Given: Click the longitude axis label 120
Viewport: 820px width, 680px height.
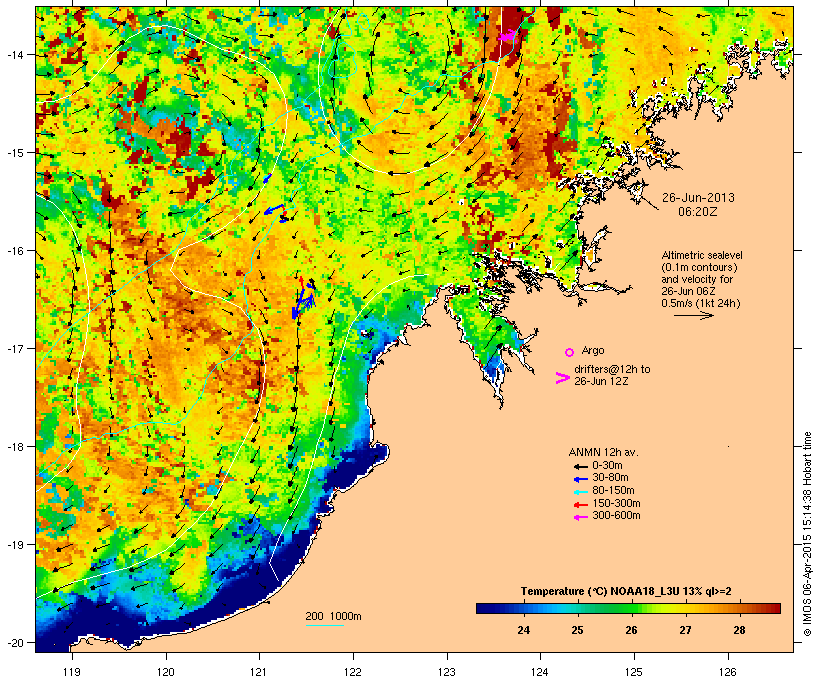Looking at the screenshot, I should tap(166, 672).
